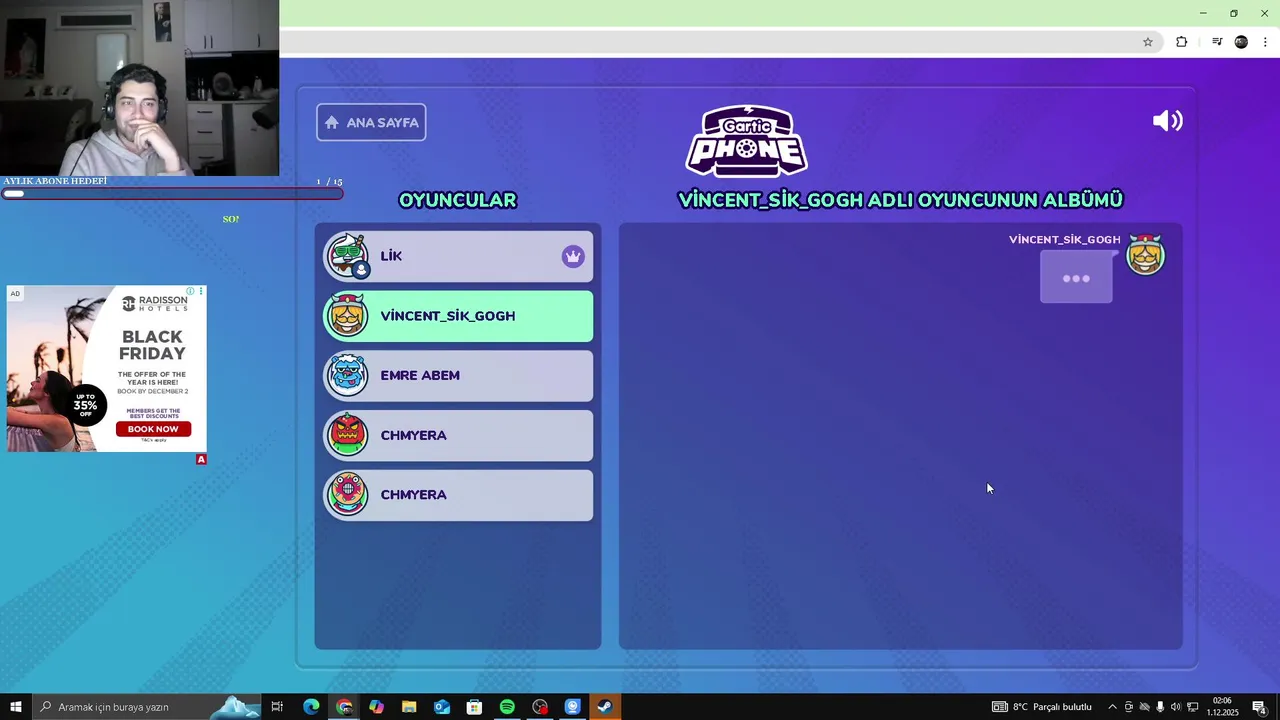Select player VİNCENT_SİK_GOGH in the list
The width and height of the screenshot is (1280, 720).
458,316
